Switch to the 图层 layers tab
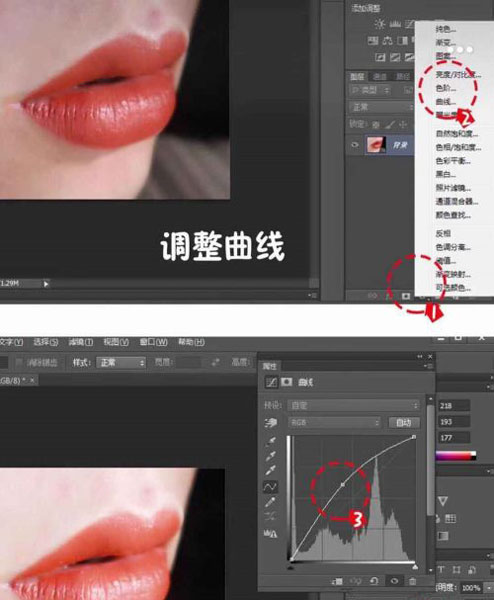This screenshot has width=494, height=600. (357, 77)
